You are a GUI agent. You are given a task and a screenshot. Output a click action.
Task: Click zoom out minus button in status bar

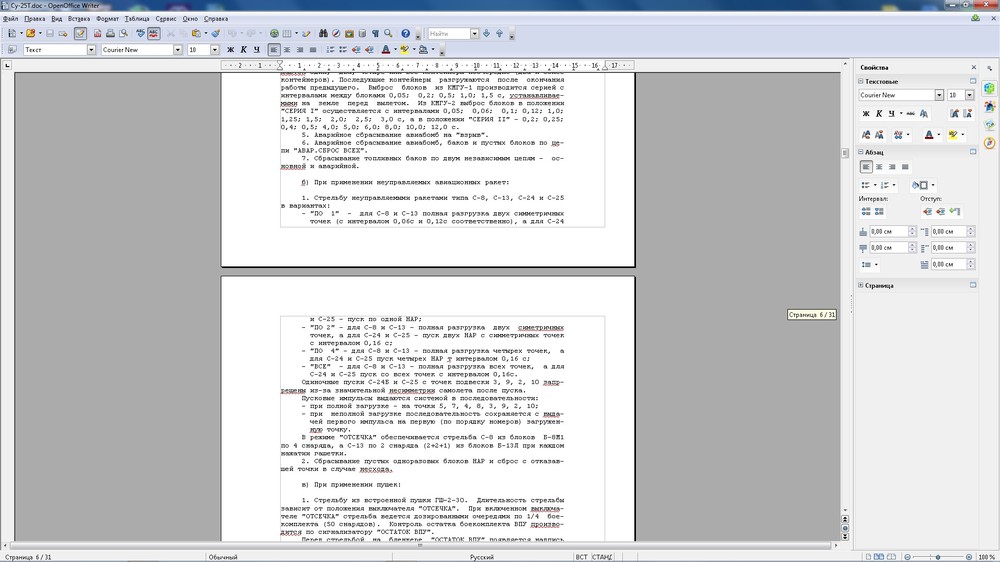tap(908, 557)
